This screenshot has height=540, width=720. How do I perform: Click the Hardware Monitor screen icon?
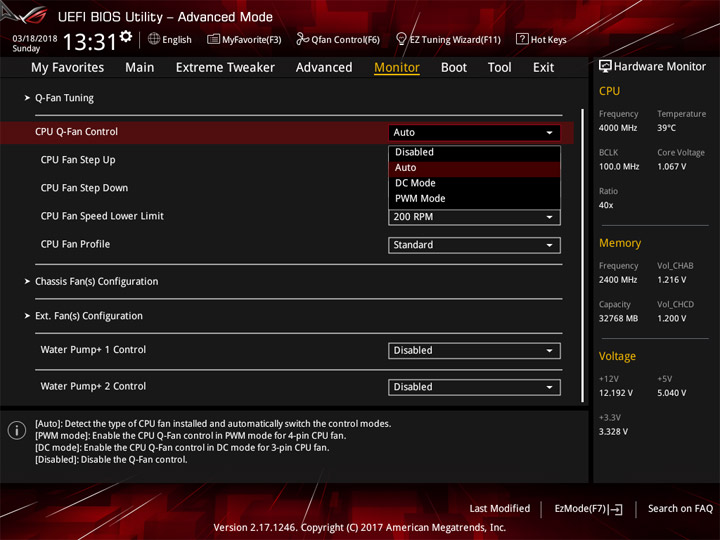click(605, 67)
